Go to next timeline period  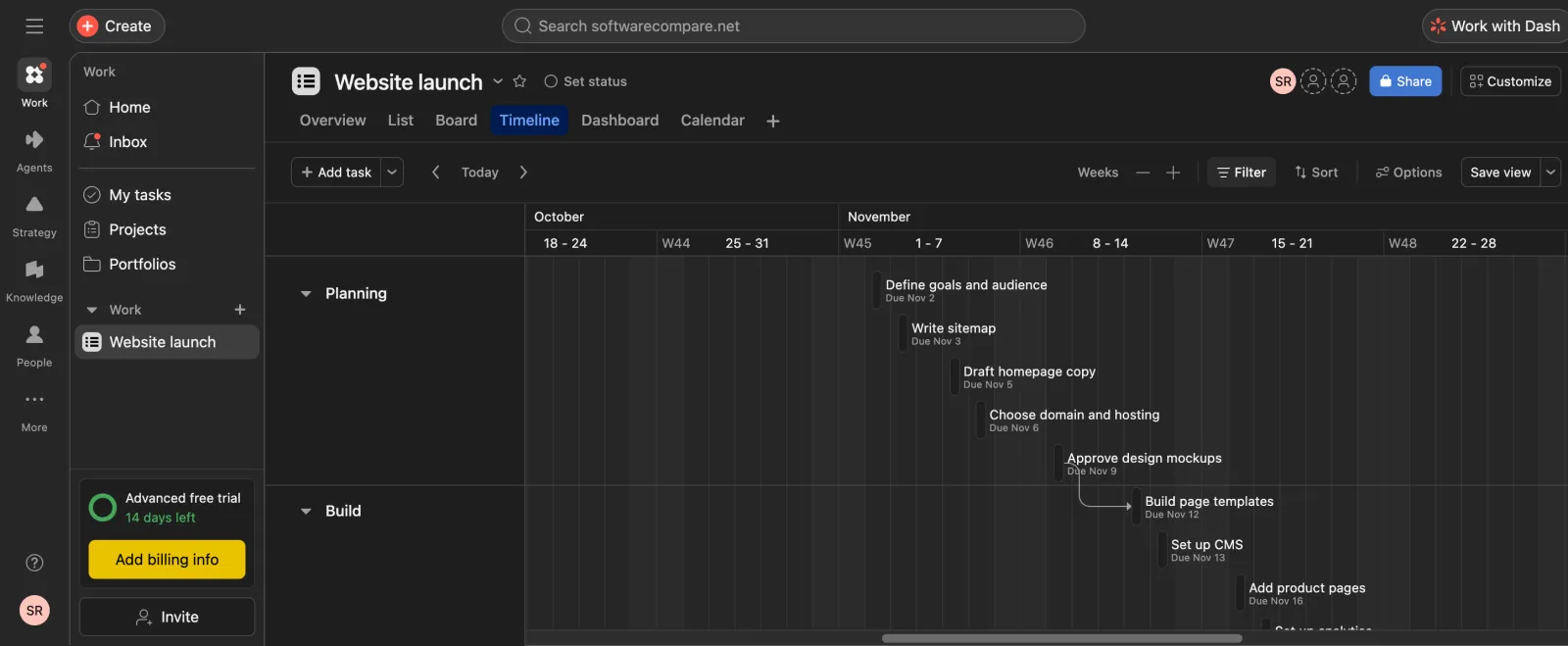(x=523, y=173)
